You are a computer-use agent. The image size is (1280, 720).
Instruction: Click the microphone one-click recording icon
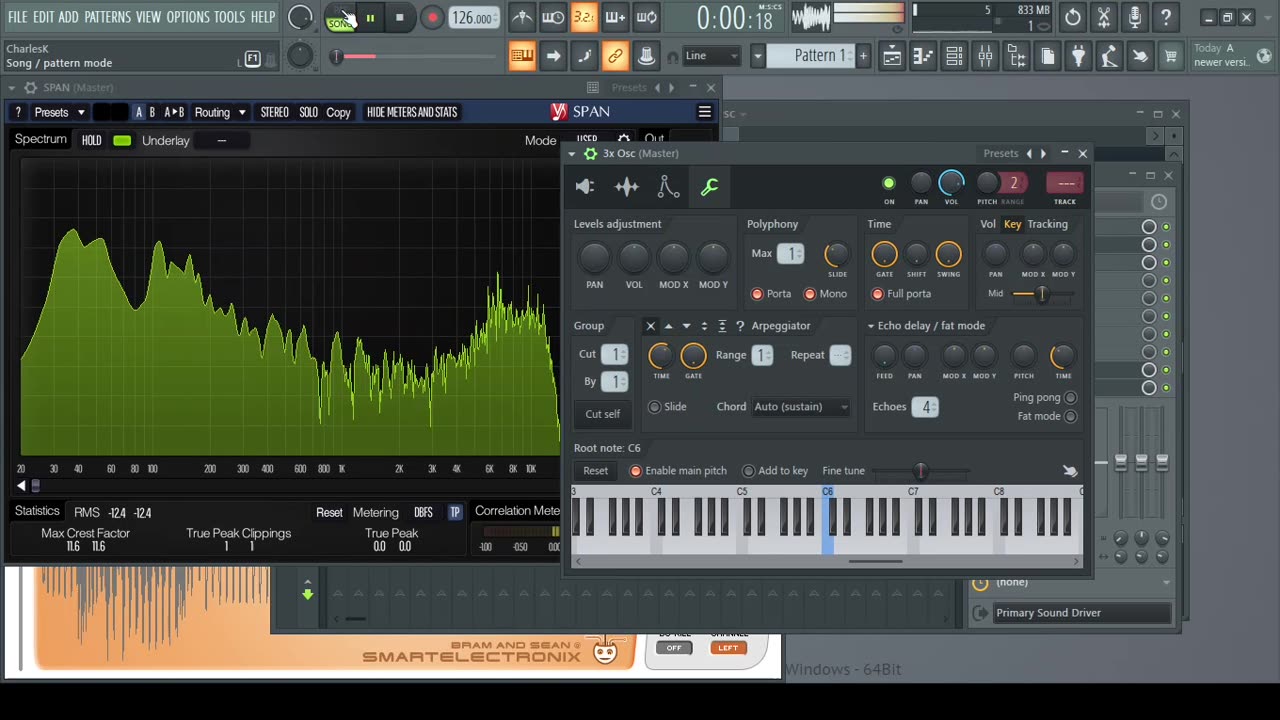tap(1135, 17)
